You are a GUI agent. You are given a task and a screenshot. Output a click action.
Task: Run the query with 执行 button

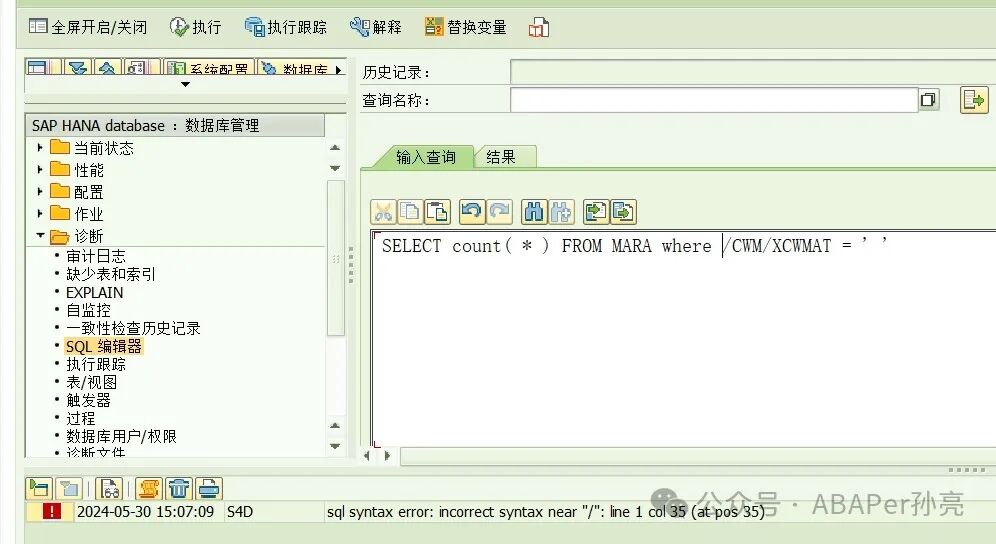click(x=196, y=27)
